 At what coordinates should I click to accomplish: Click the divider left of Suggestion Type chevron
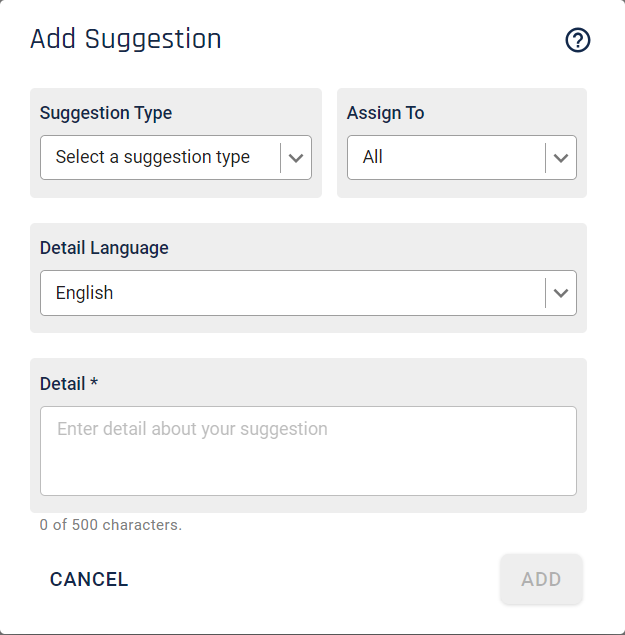point(280,158)
